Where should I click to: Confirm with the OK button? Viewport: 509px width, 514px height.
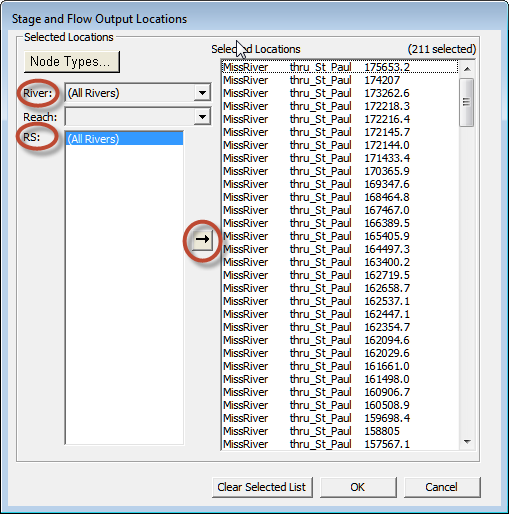click(358, 487)
